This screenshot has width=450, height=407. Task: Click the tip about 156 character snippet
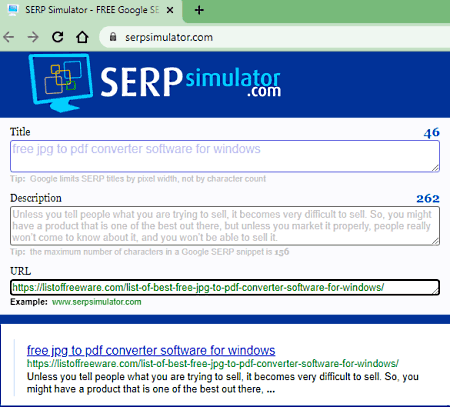coord(150,252)
